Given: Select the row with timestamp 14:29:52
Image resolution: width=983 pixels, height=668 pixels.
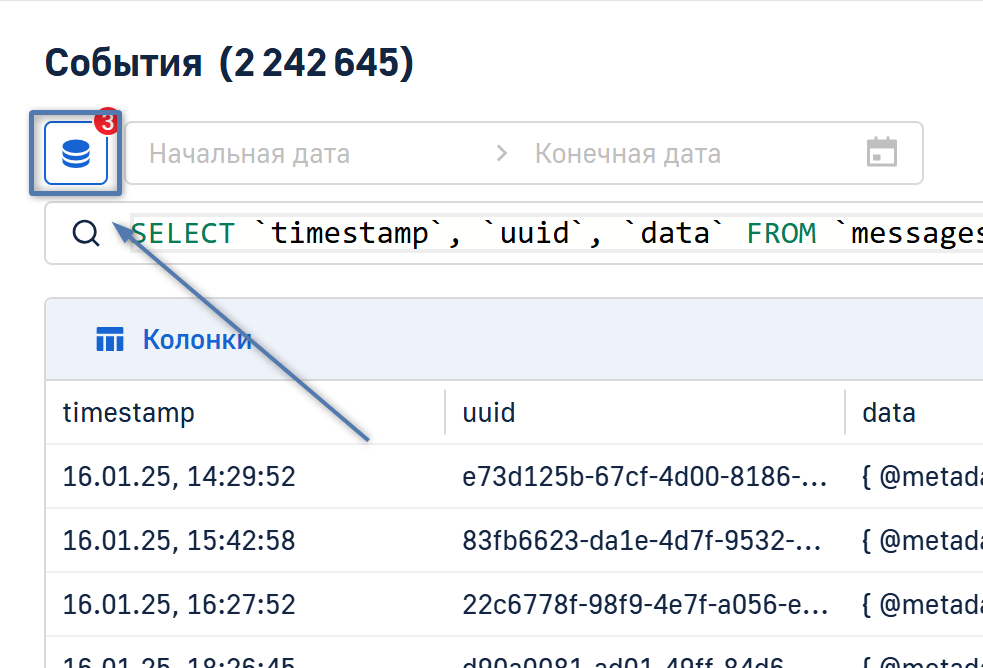Looking at the screenshot, I should pyautogui.click(x=179, y=476).
